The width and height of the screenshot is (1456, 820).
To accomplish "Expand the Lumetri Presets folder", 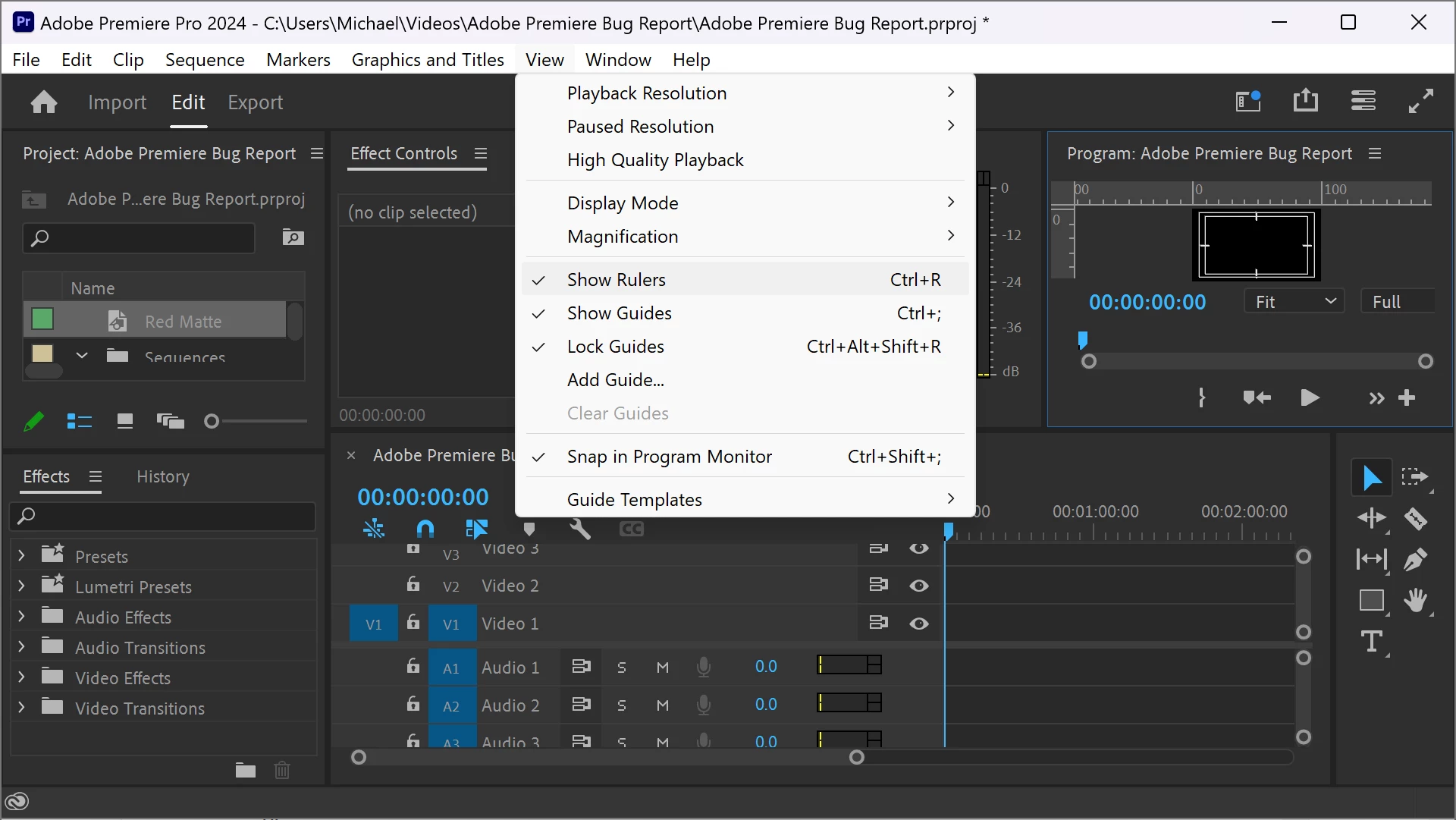I will pyautogui.click(x=21, y=586).
